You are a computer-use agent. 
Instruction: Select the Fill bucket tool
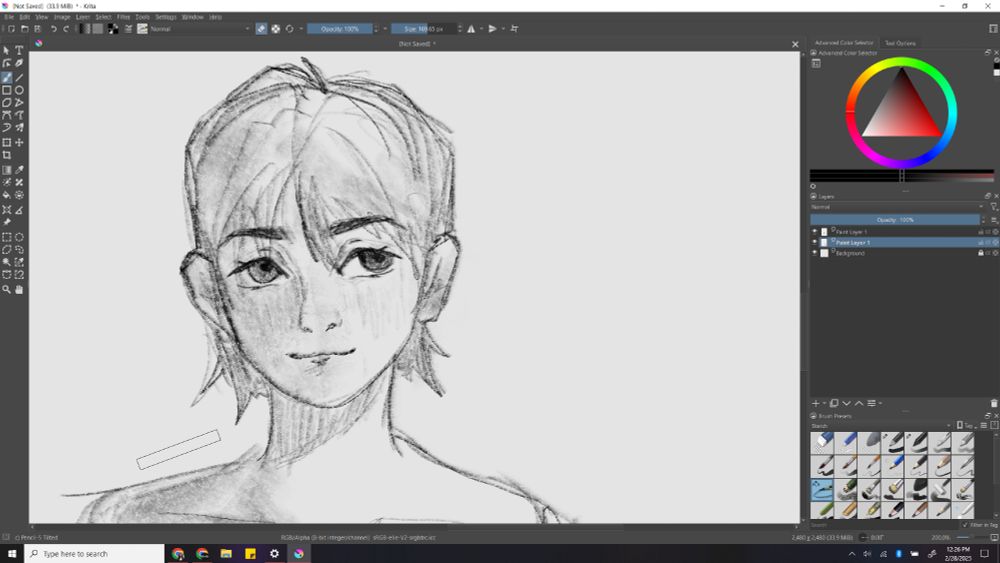pyautogui.click(x=6, y=195)
